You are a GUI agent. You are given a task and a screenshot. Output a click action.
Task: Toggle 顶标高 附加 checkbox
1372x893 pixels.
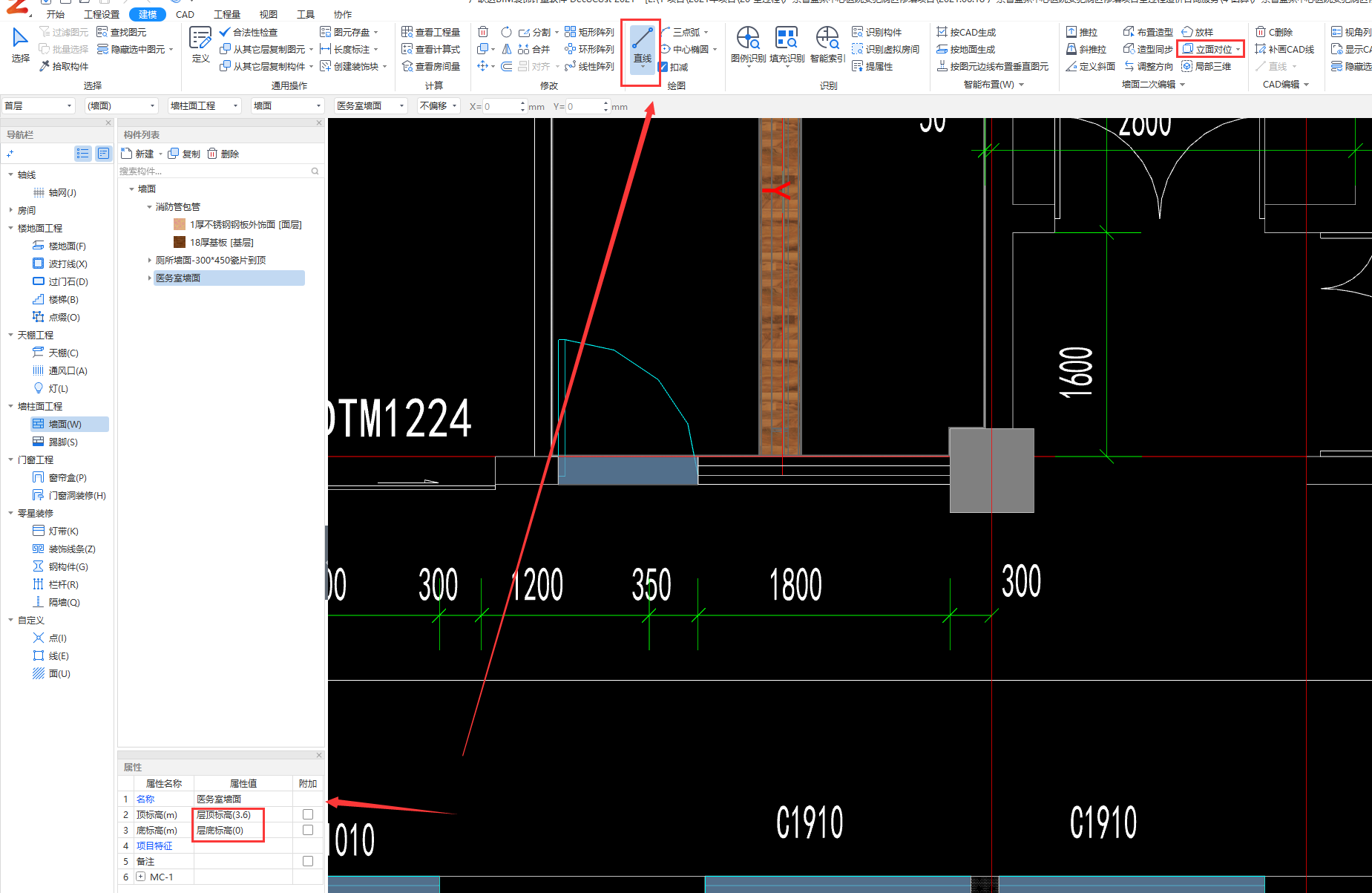pos(308,814)
